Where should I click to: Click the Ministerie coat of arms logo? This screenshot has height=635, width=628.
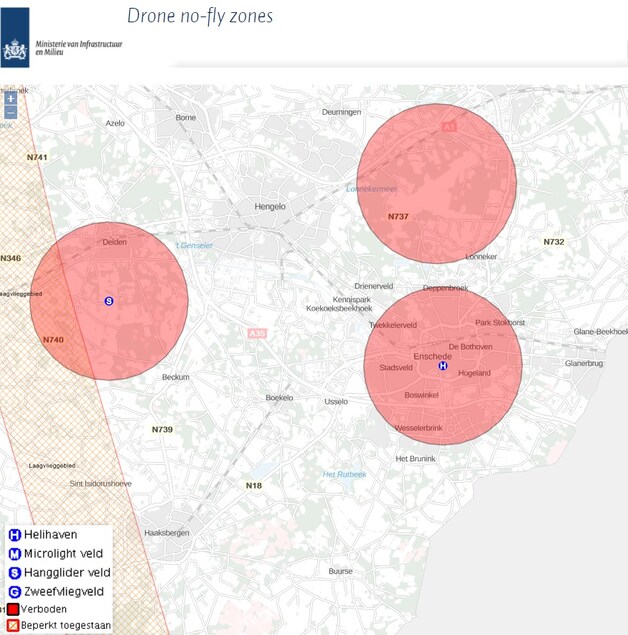pyautogui.click(x=15, y=38)
